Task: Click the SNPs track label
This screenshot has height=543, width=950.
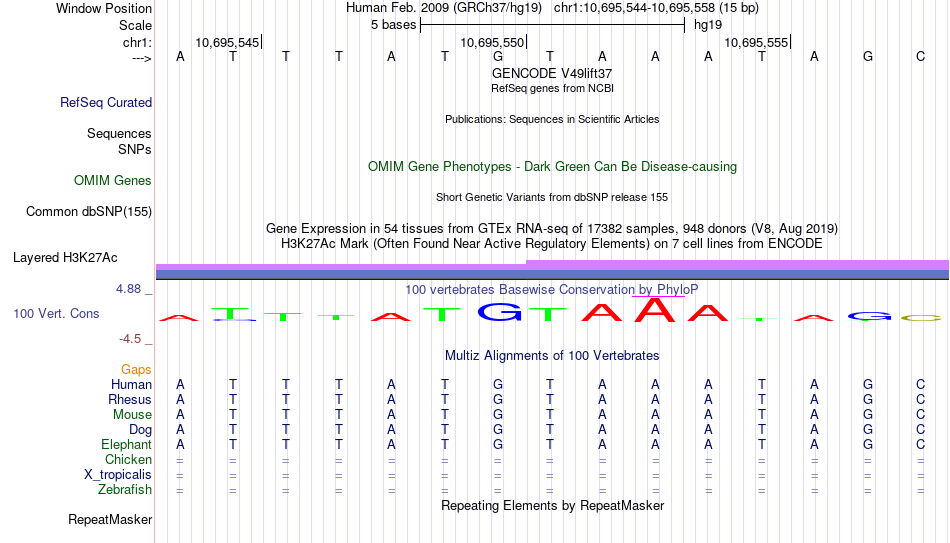Action: pos(135,149)
